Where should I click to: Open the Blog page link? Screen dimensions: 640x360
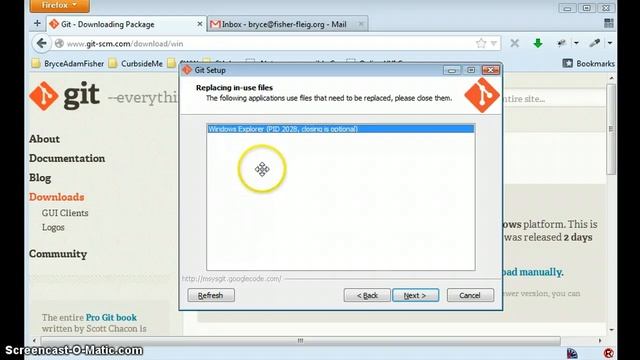(x=40, y=178)
